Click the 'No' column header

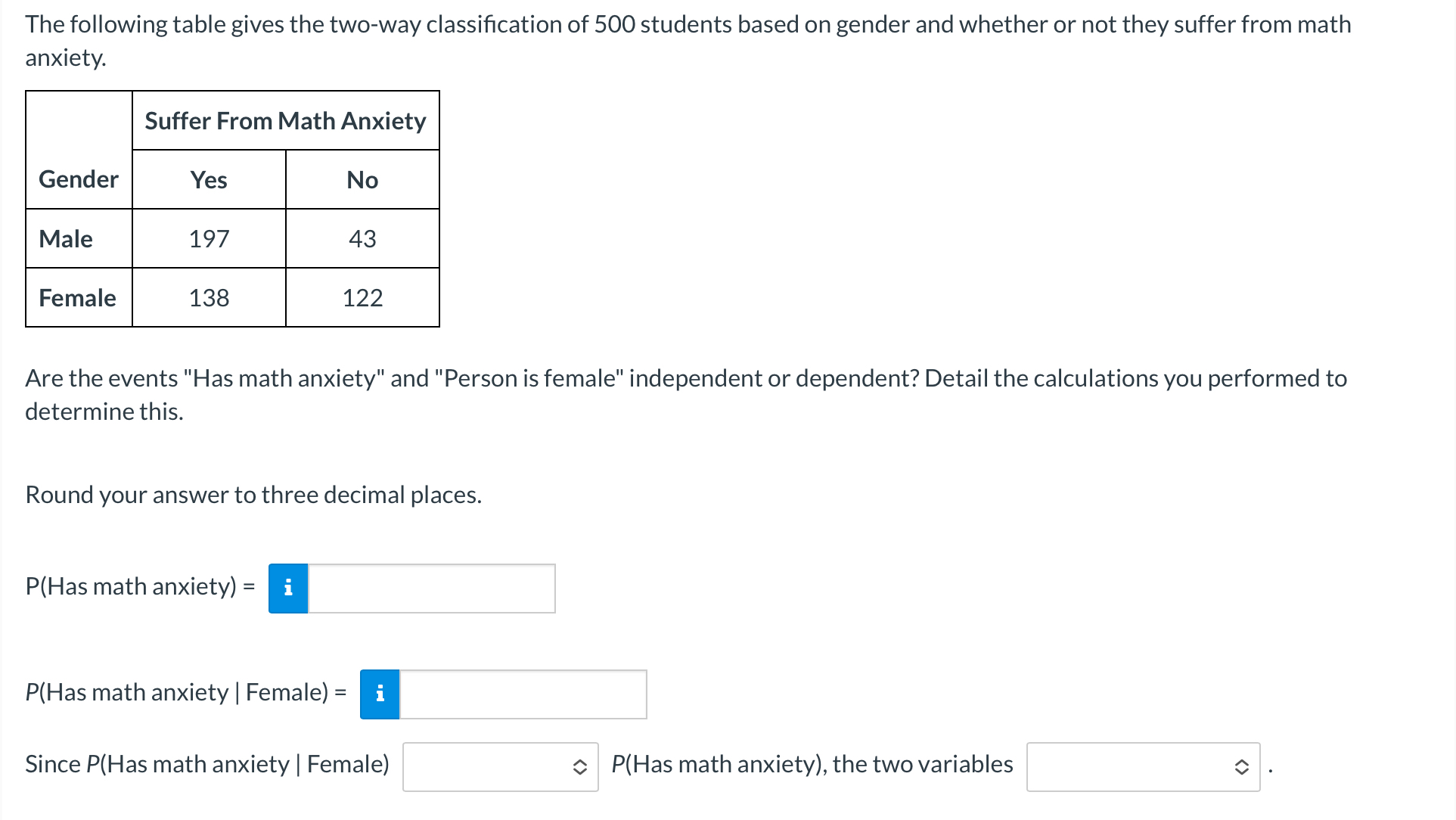(362, 179)
